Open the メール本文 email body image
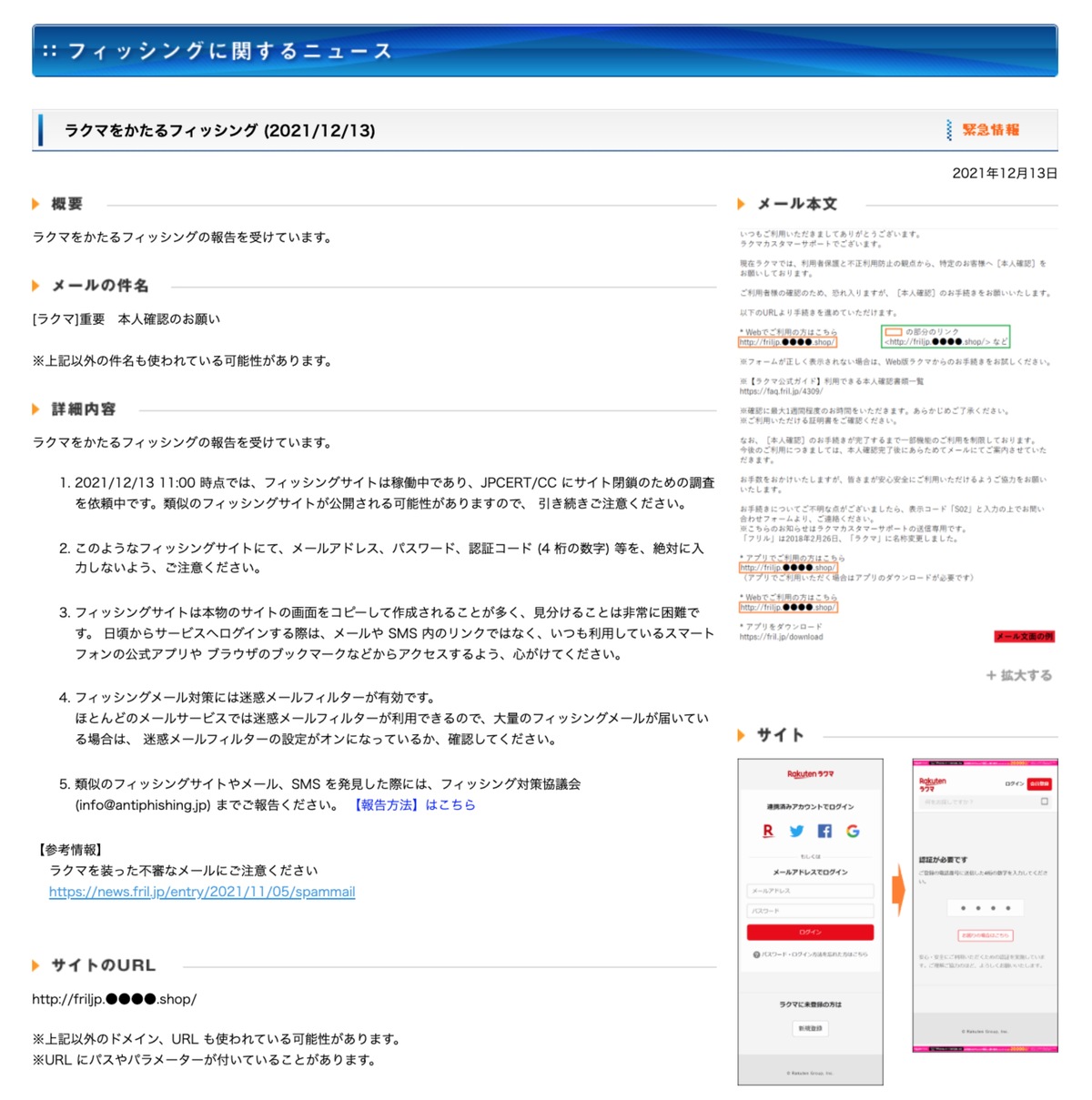Image resolution: width=1092 pixels, height=1100 pixels. point(896,437)
